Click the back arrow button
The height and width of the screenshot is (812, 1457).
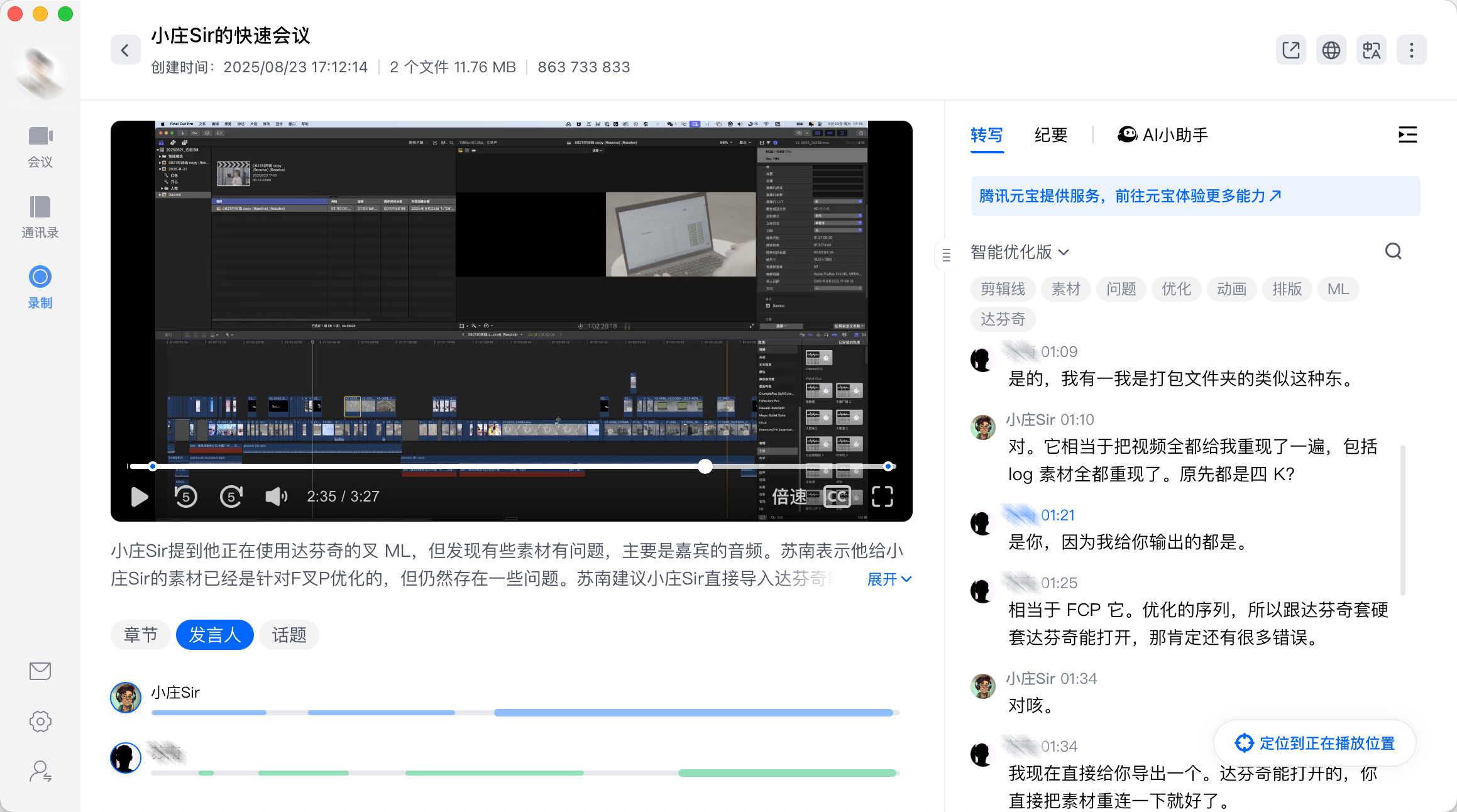point(125,50)
